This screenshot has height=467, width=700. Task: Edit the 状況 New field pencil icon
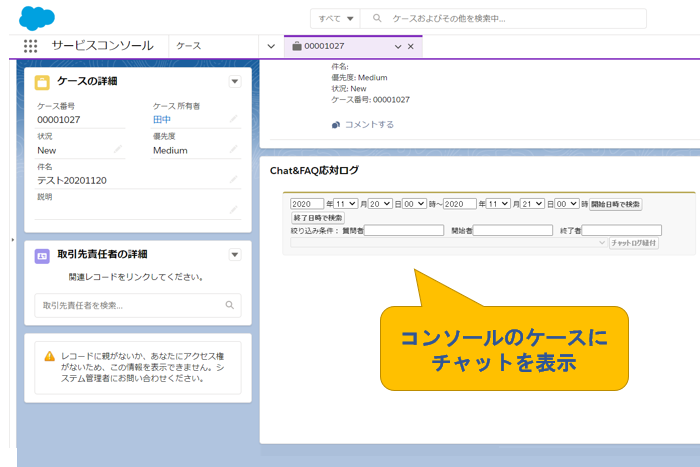(118, 149)
